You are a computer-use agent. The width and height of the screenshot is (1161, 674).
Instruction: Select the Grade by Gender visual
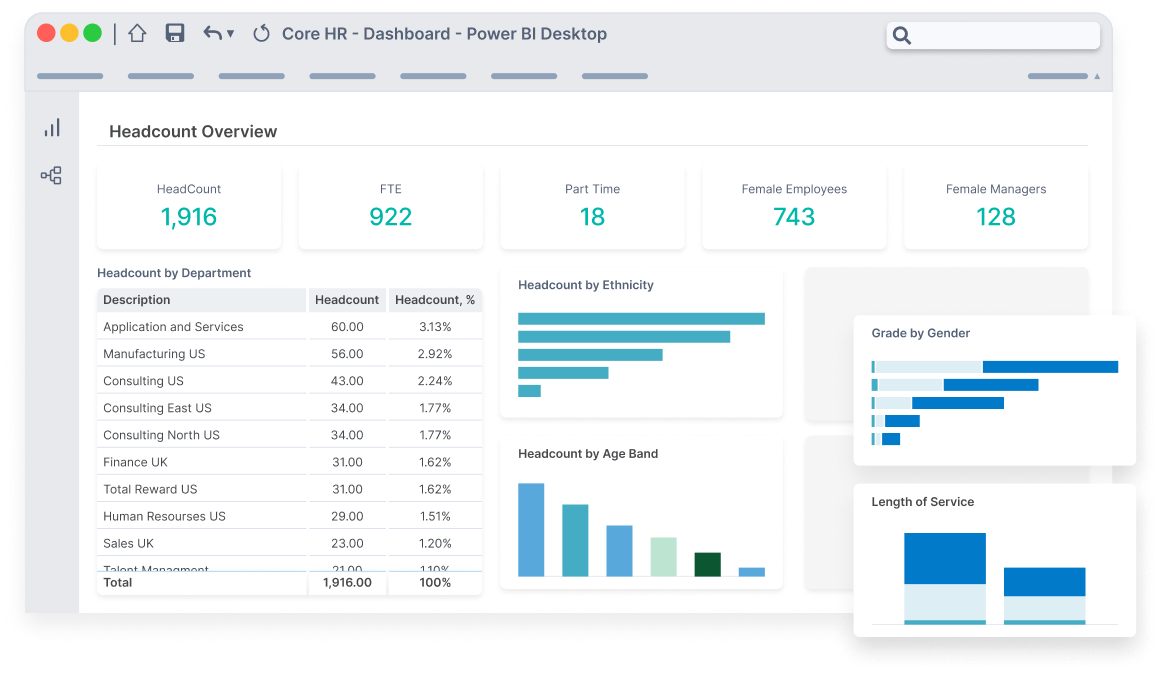tap(995, 390)
